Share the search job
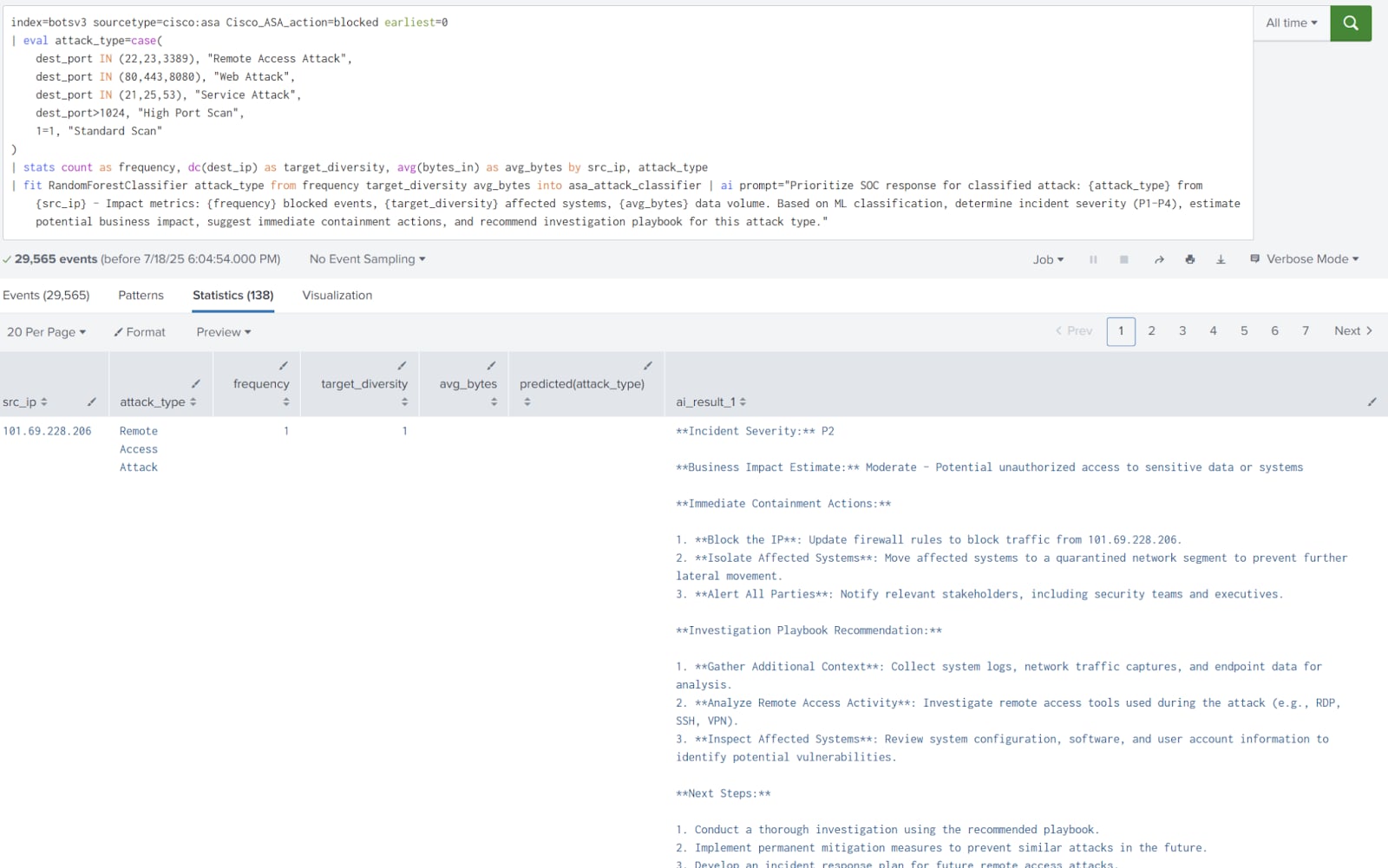 click(1159, 259)
